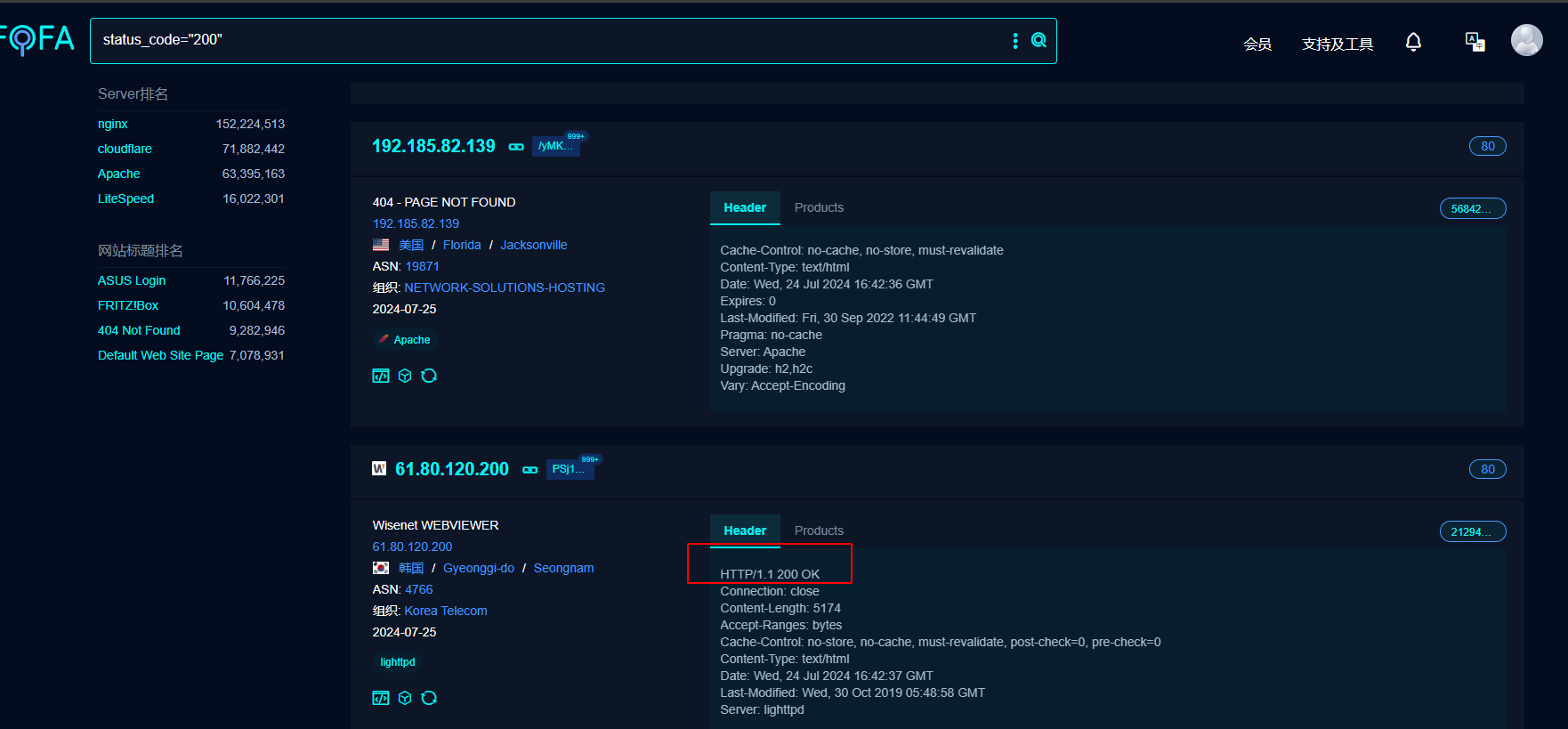
Task: Click the Server: lighttpd header line
Action: tap(762, 709)
